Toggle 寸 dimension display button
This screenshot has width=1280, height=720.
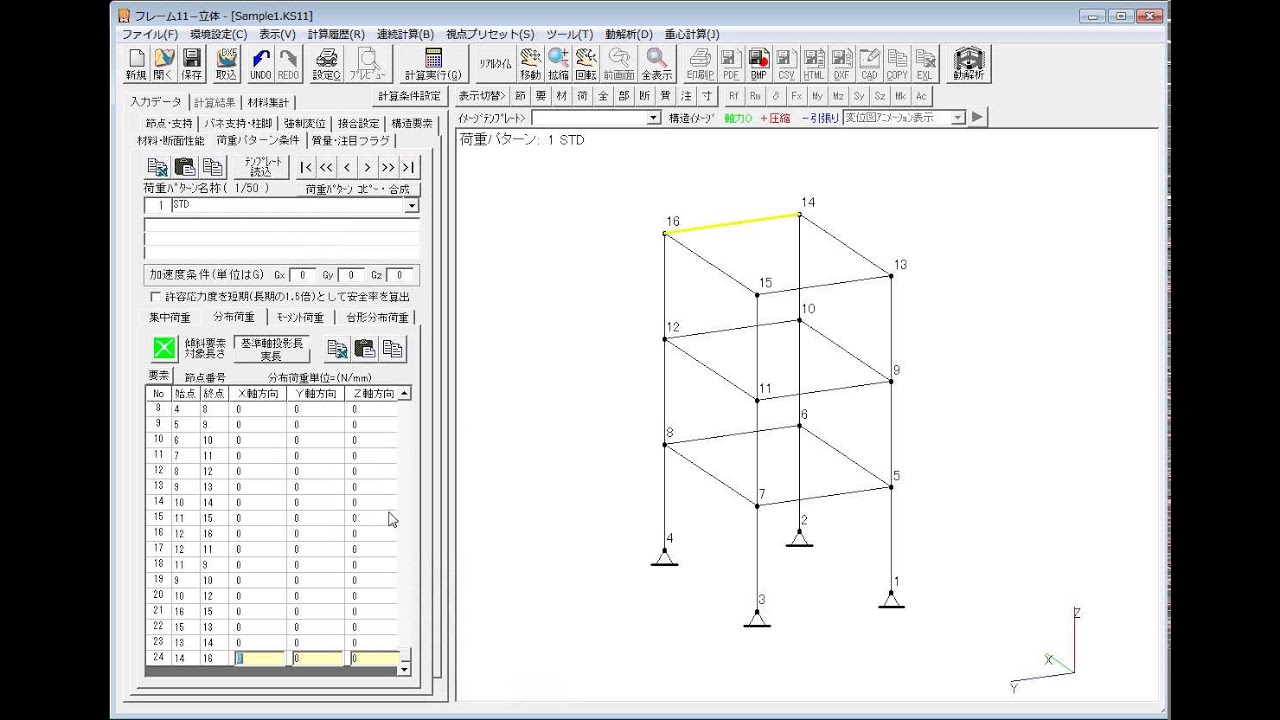pos(707,96)
